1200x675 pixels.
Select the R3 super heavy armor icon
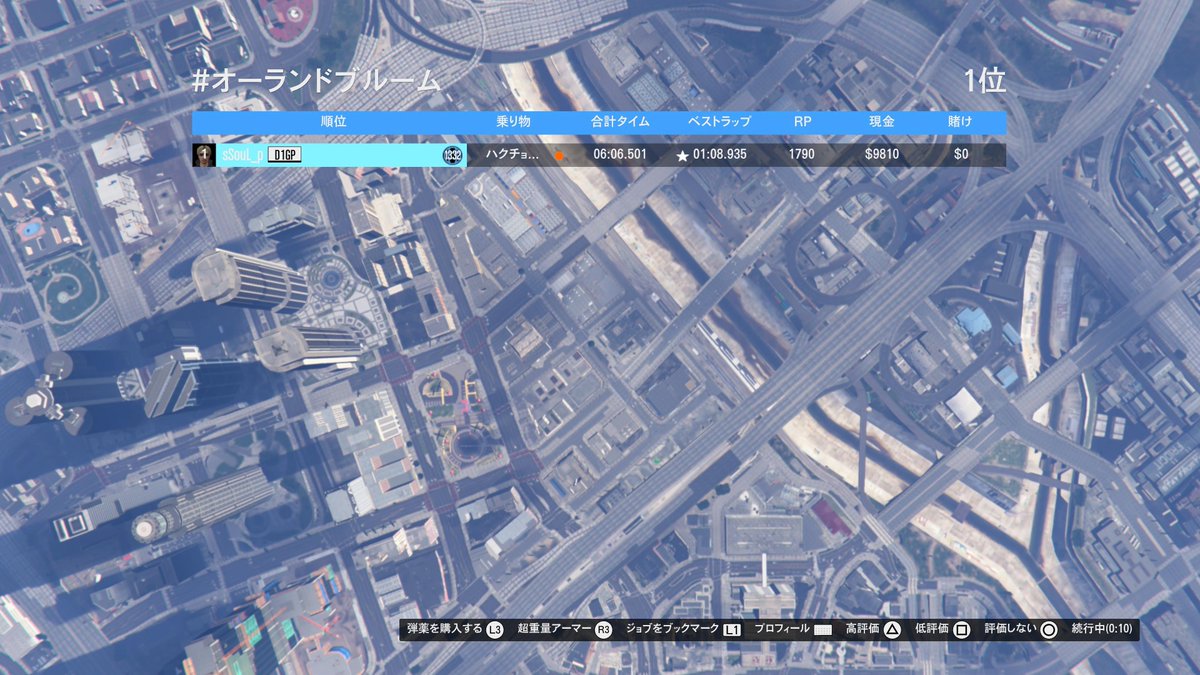coord(603,630)
